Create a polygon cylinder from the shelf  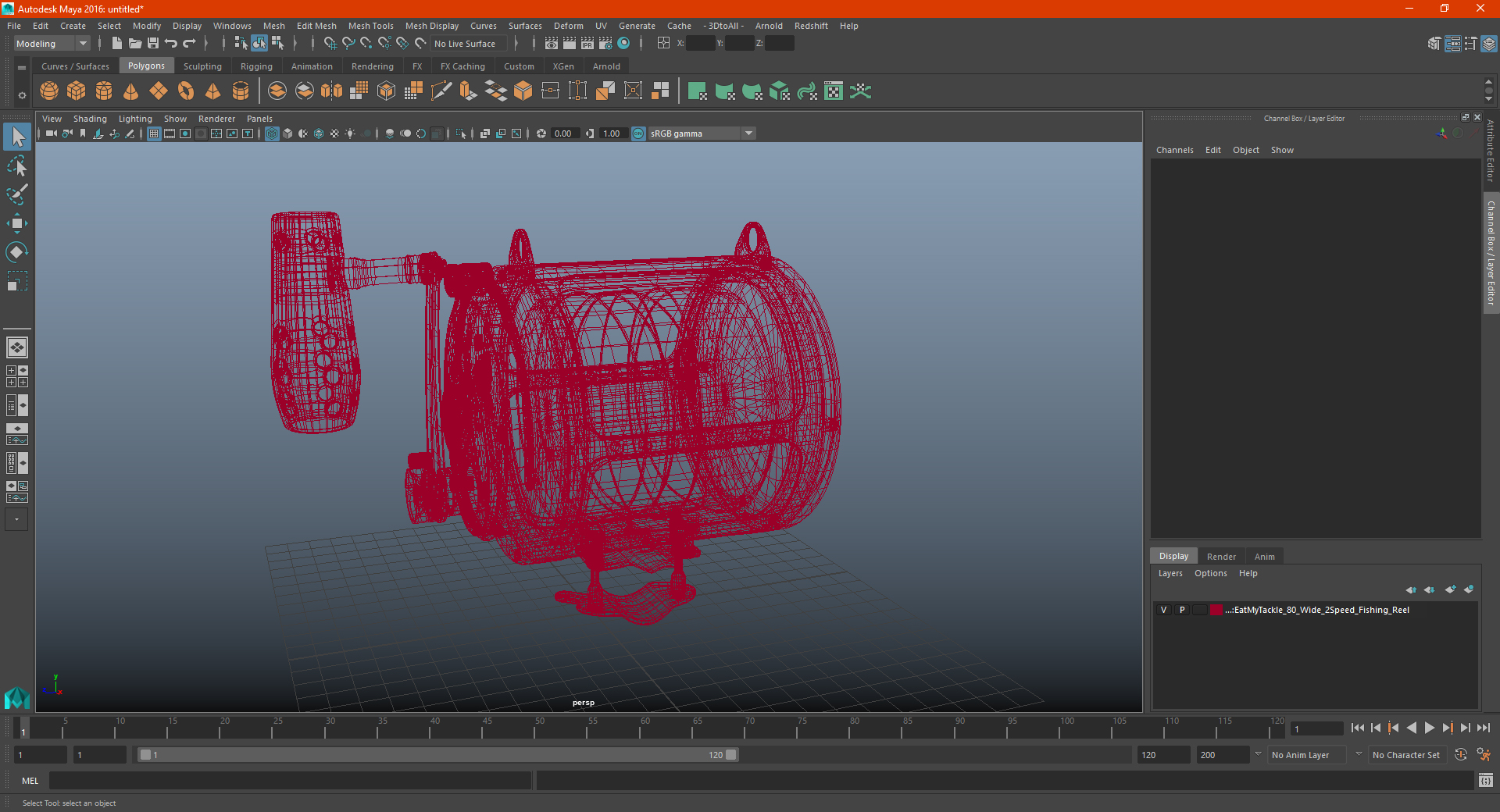(104, 91)
